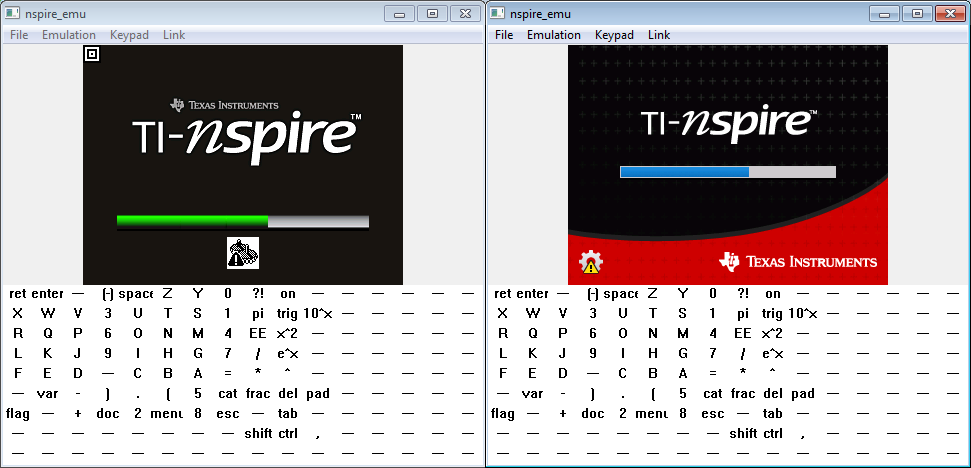
Task: Click the TI-nspire logo in right emulator screen
Action: (728, 123)
